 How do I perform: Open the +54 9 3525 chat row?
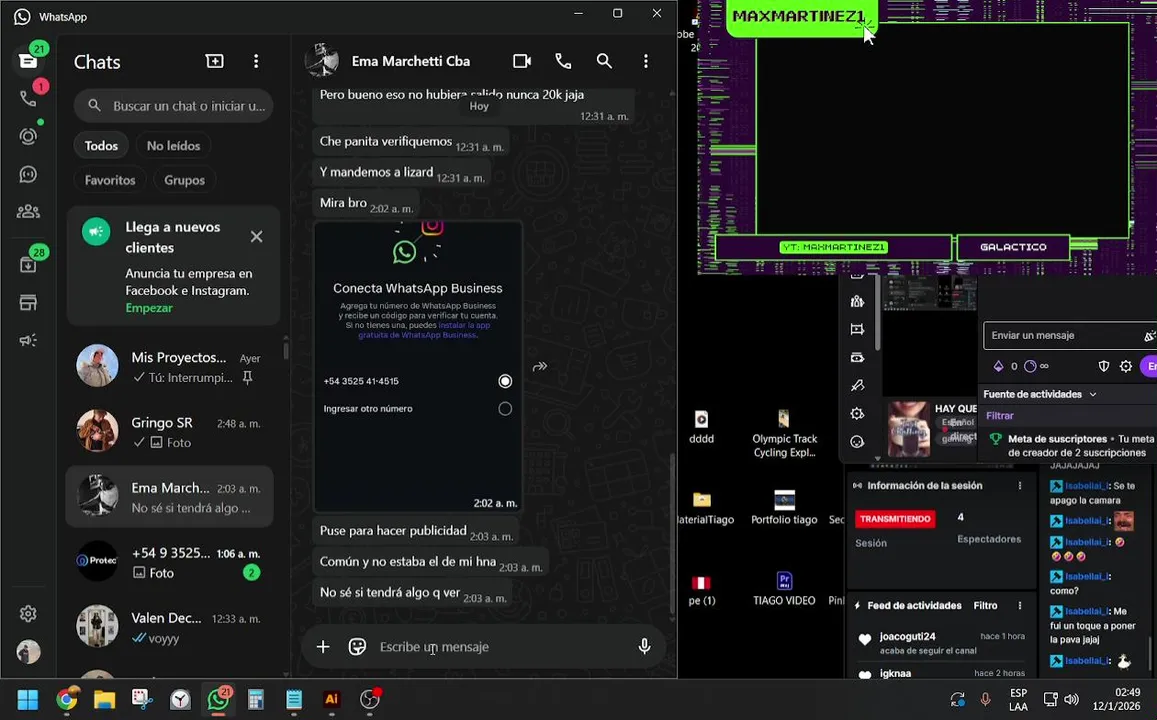click(170, 561)
